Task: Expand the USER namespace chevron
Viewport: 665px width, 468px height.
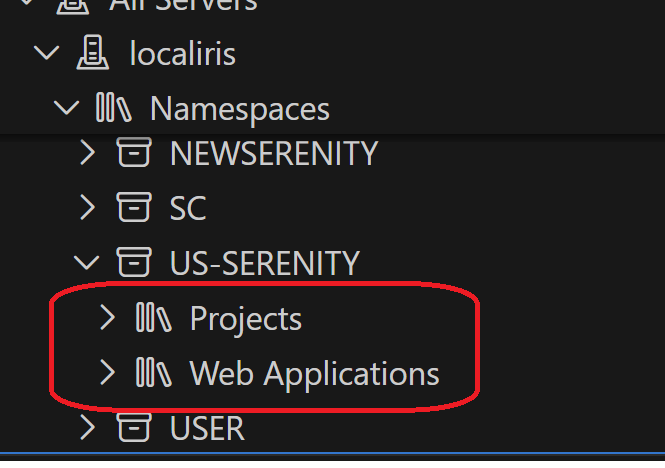Action: pos(88,428)
